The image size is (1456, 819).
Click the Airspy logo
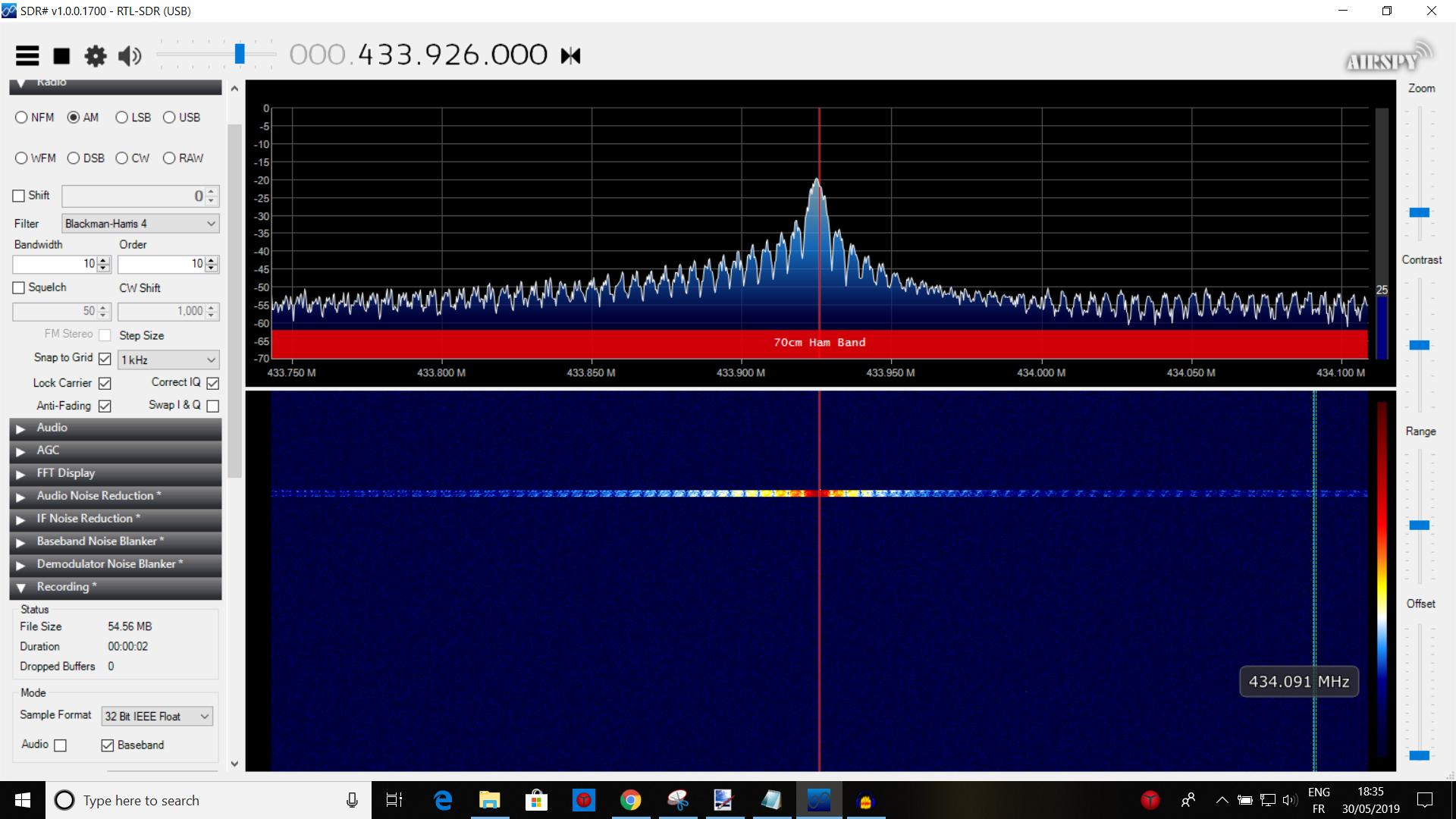coord(1389,56)
